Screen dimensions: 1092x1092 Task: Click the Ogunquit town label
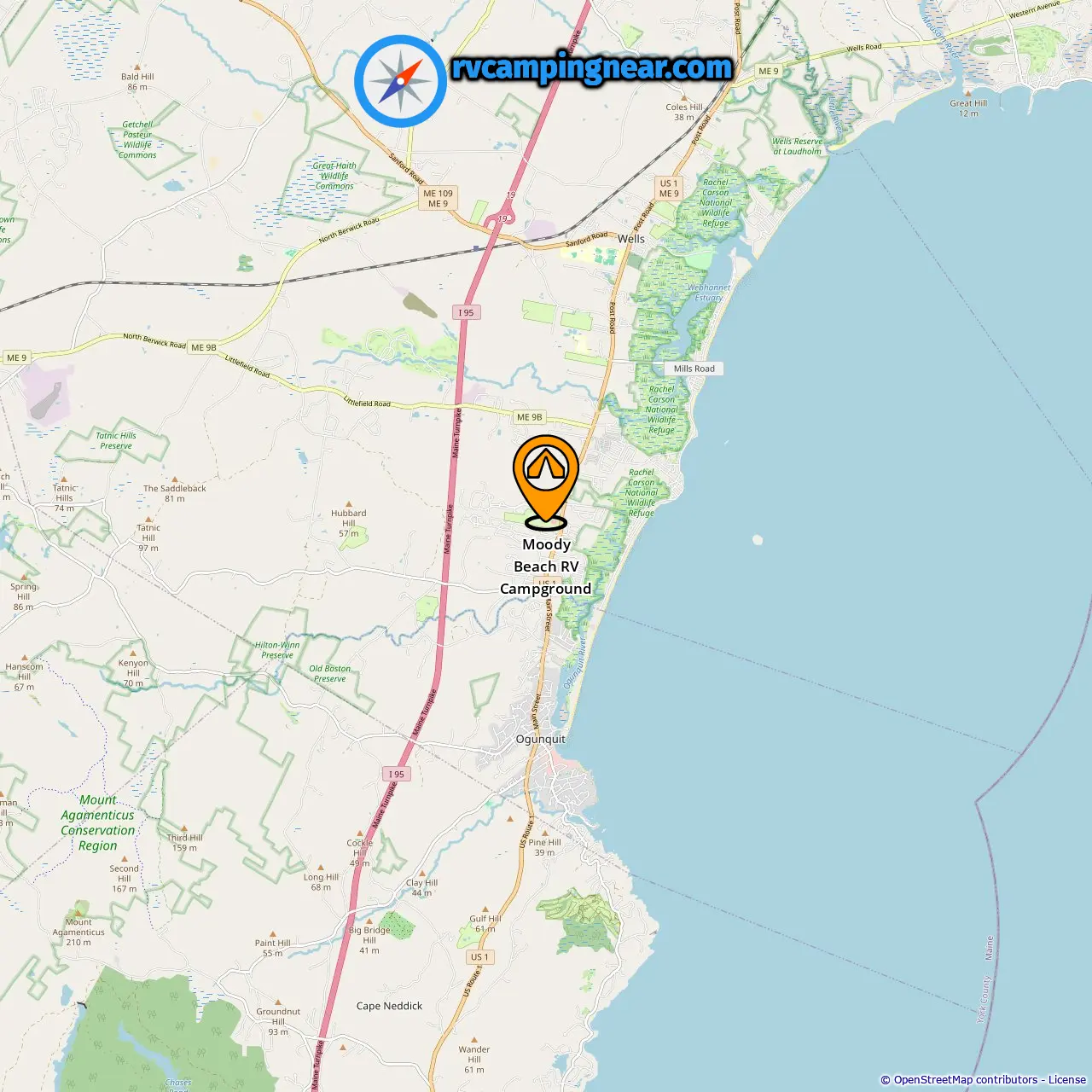tap(540, 739)
